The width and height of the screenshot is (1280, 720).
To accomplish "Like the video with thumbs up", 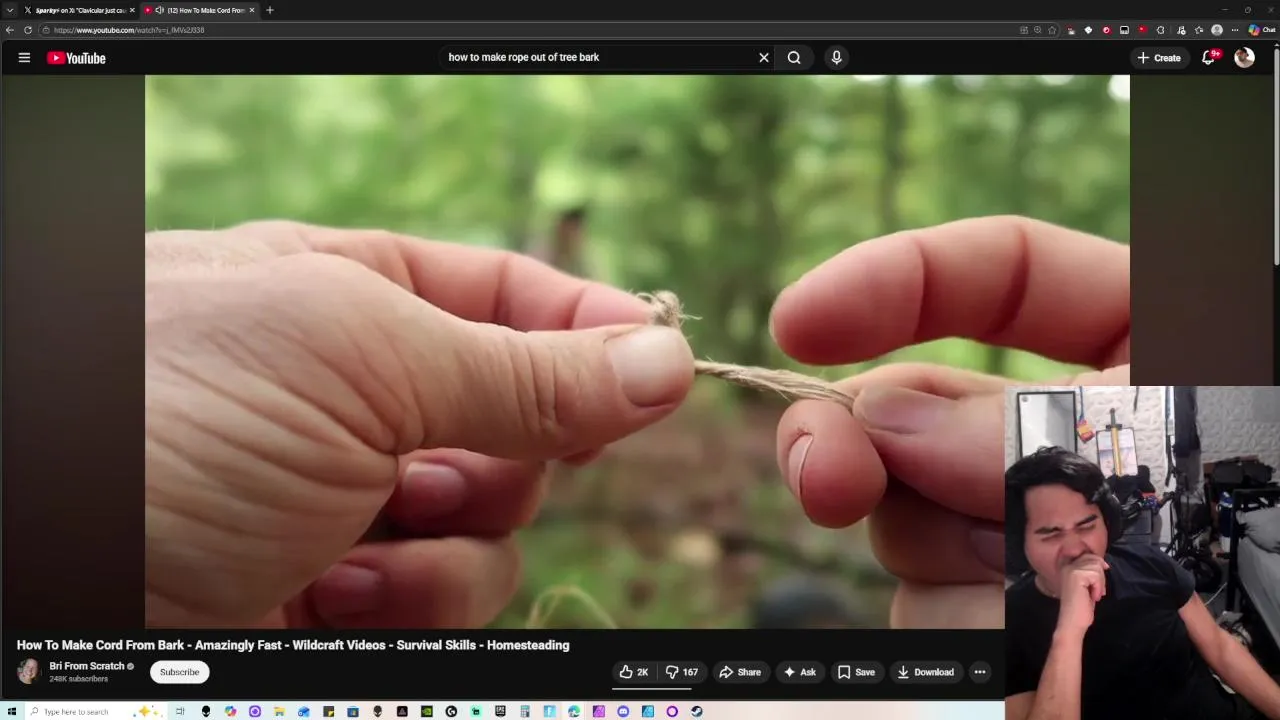I will point(634,672).
